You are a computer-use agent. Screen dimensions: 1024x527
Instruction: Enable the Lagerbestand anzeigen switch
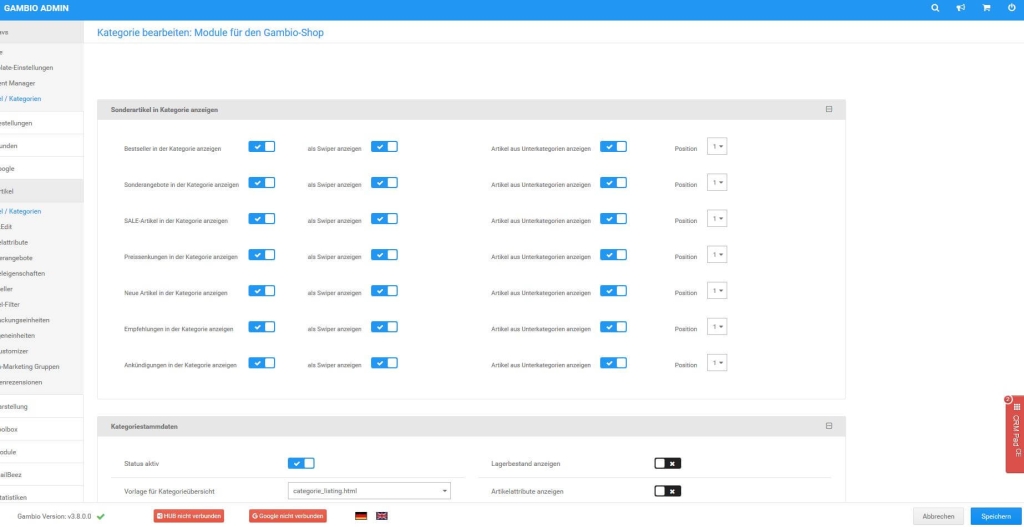tap(667, 463)
